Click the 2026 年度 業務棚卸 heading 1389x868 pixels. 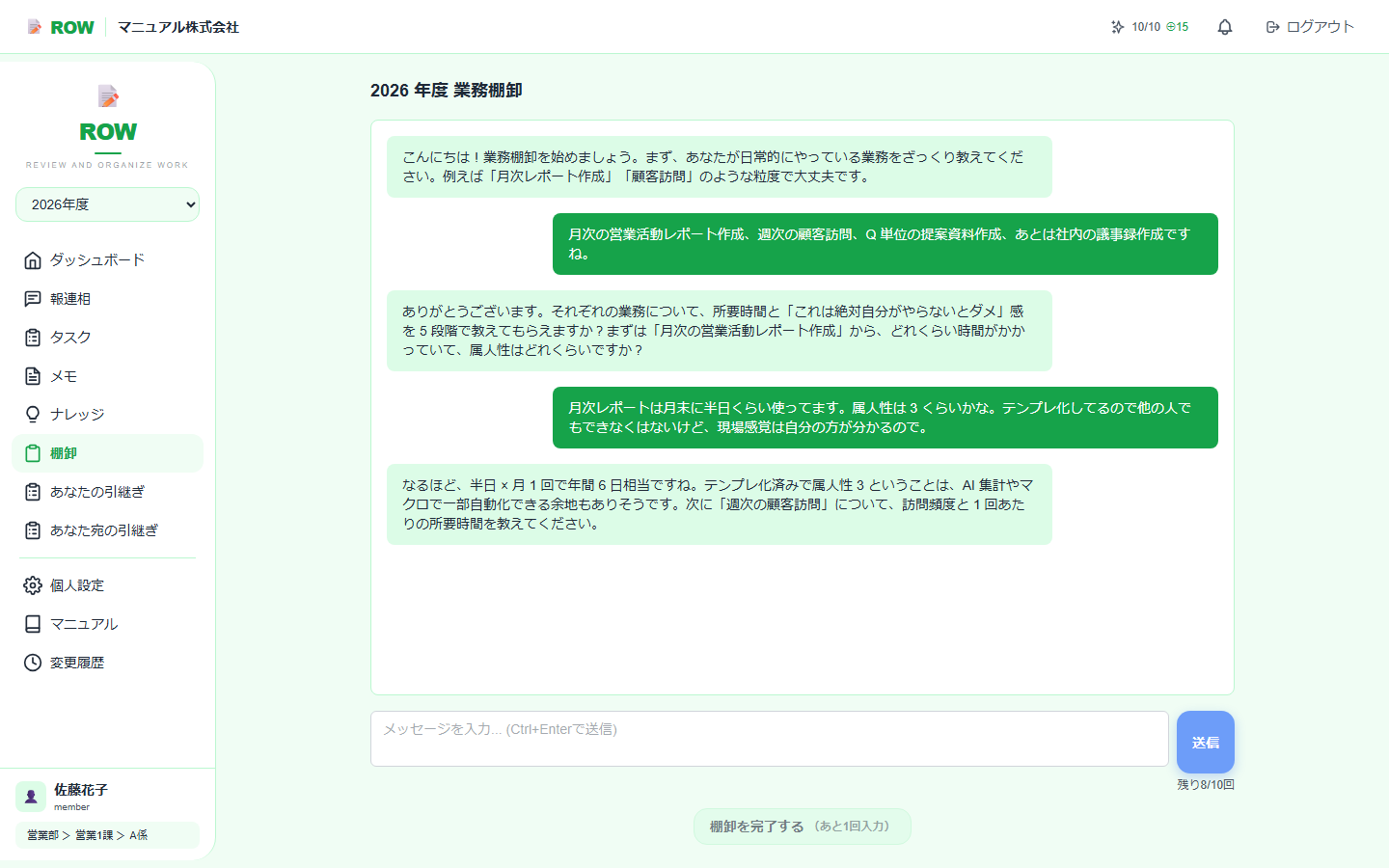pyautogui.click(x=447, y=91)
